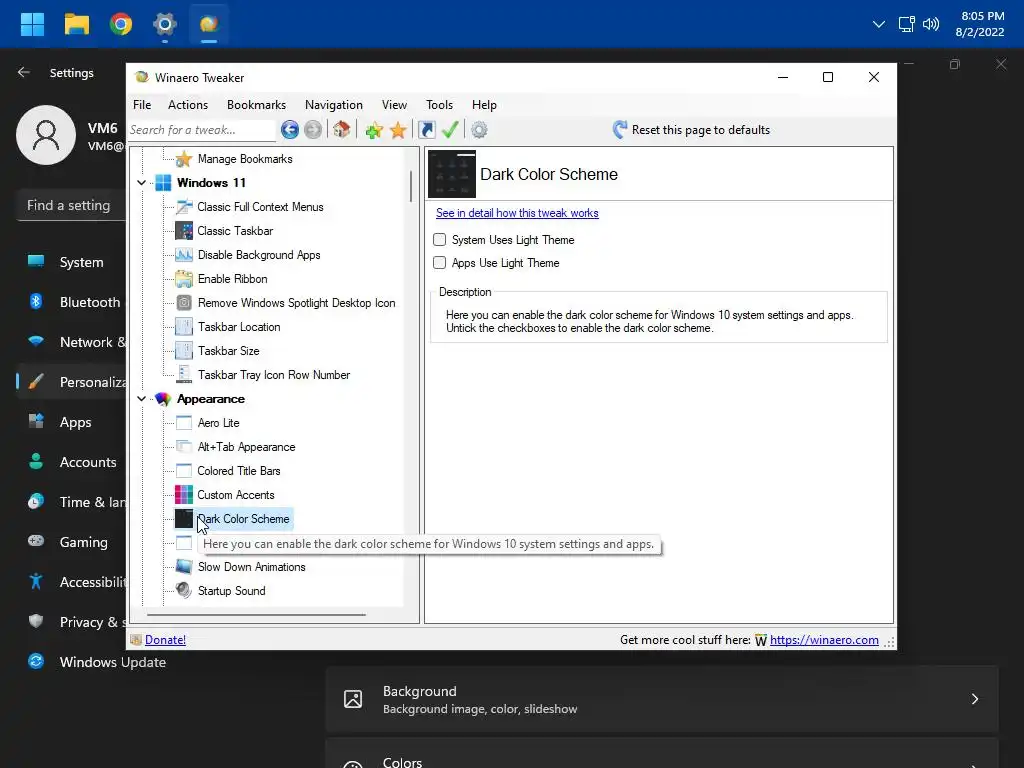Click the grey forward navigation arrow
The width and height of the screenshot is (1024, 768).
(x=313, y=130)
